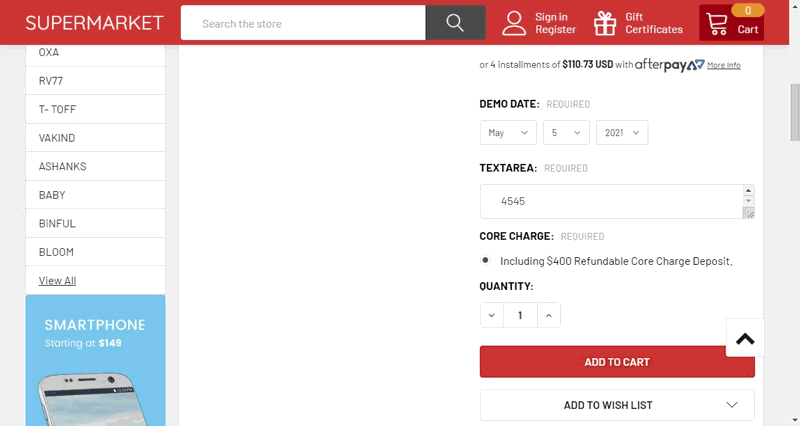Select the $400 Core Charge Deposit radio
The width and height of the screenshot is (800, 426).
pyautogui.click(x=486, y=260)
